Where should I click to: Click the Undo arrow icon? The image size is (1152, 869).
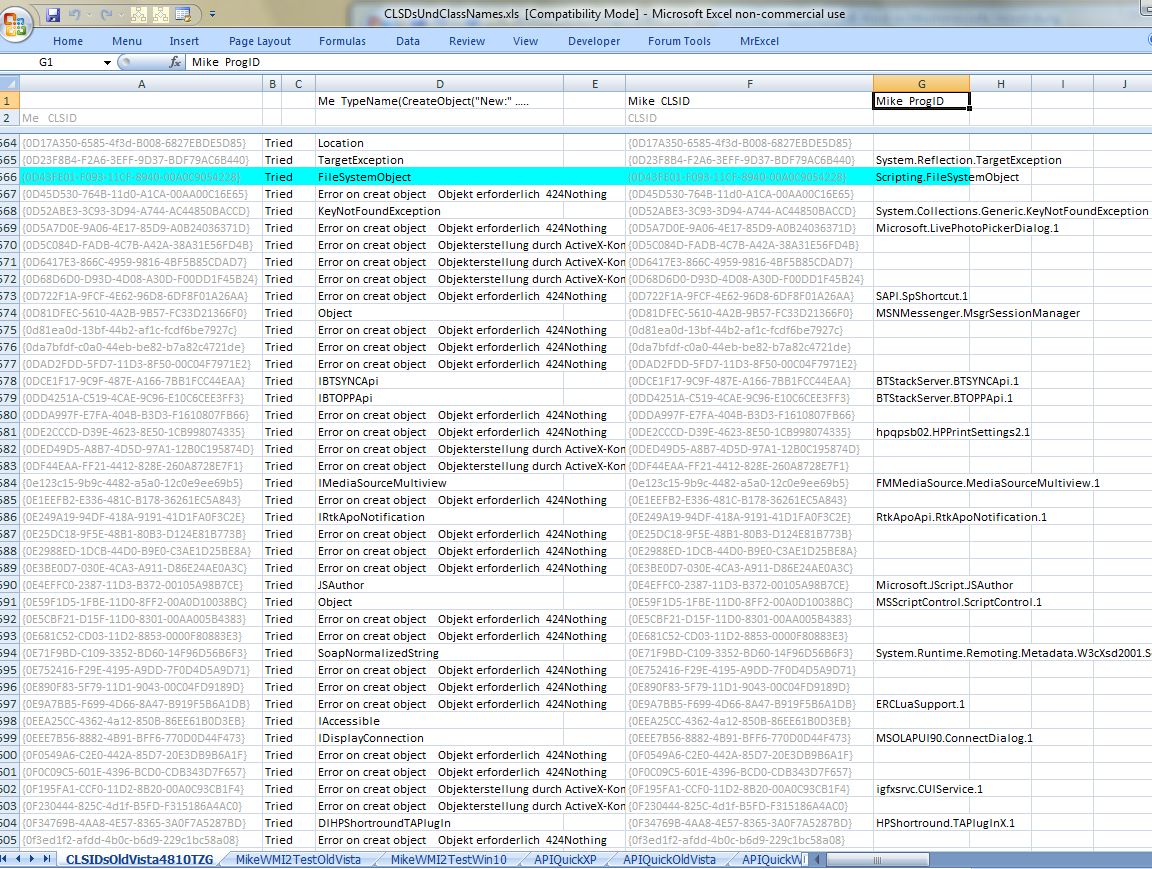pyautogui.click(x=74, y=14)
